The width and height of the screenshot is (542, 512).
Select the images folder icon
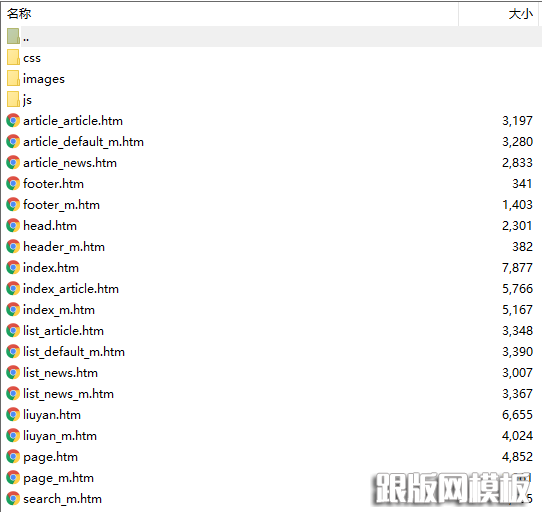click(x=13, y=78)
